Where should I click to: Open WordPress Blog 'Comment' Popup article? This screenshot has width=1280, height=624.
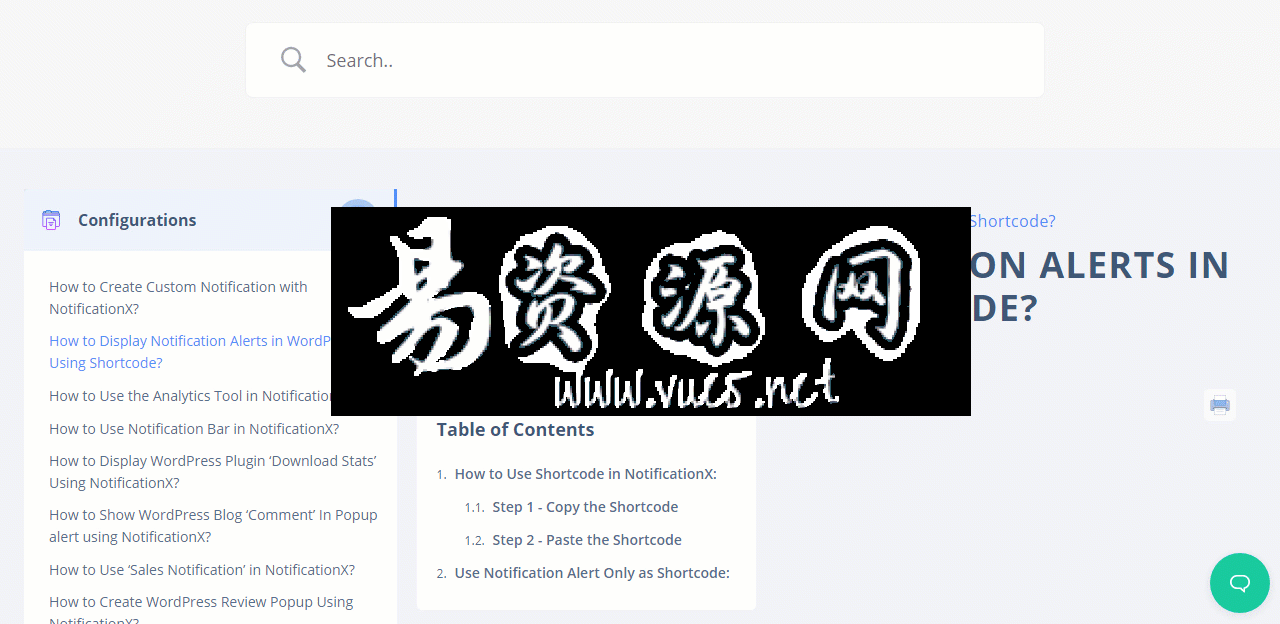coord(213,526)
